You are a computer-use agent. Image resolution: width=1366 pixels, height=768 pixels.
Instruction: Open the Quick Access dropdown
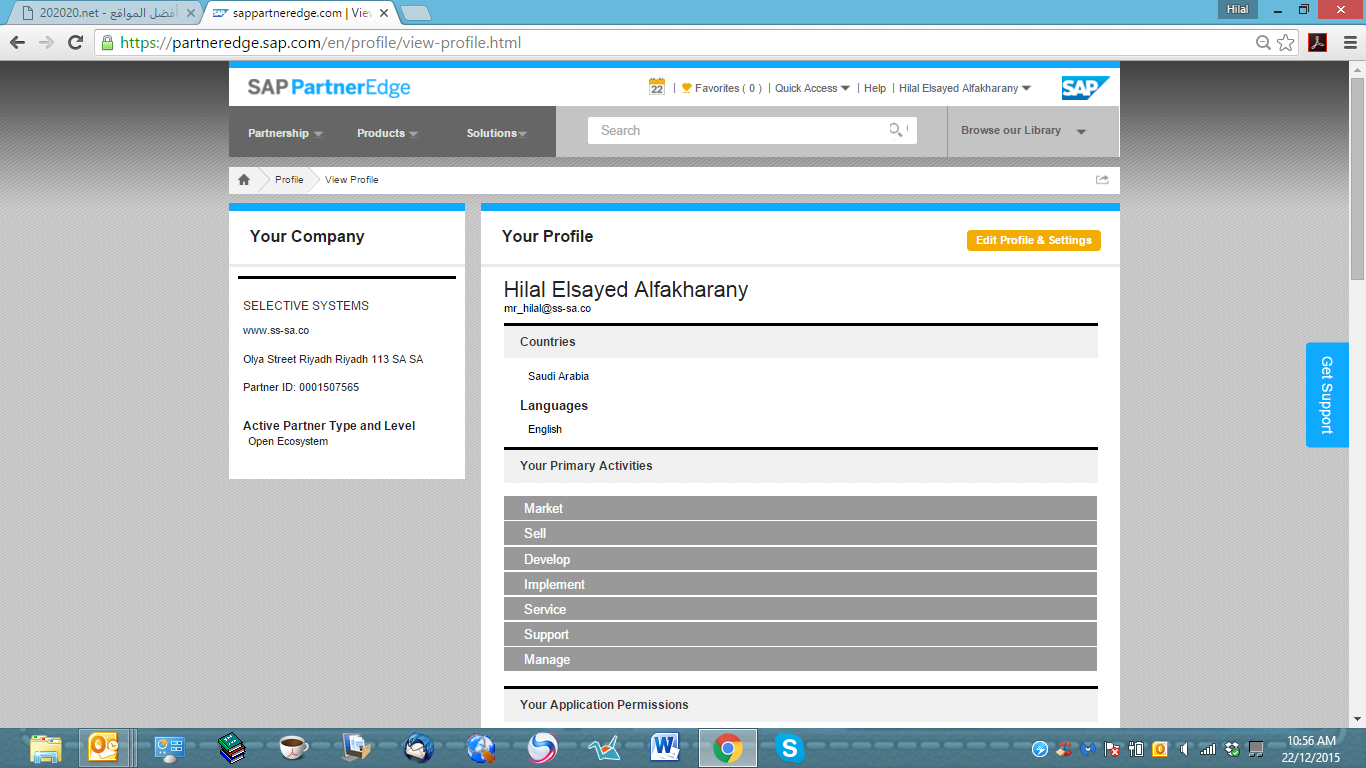point(812,88)
